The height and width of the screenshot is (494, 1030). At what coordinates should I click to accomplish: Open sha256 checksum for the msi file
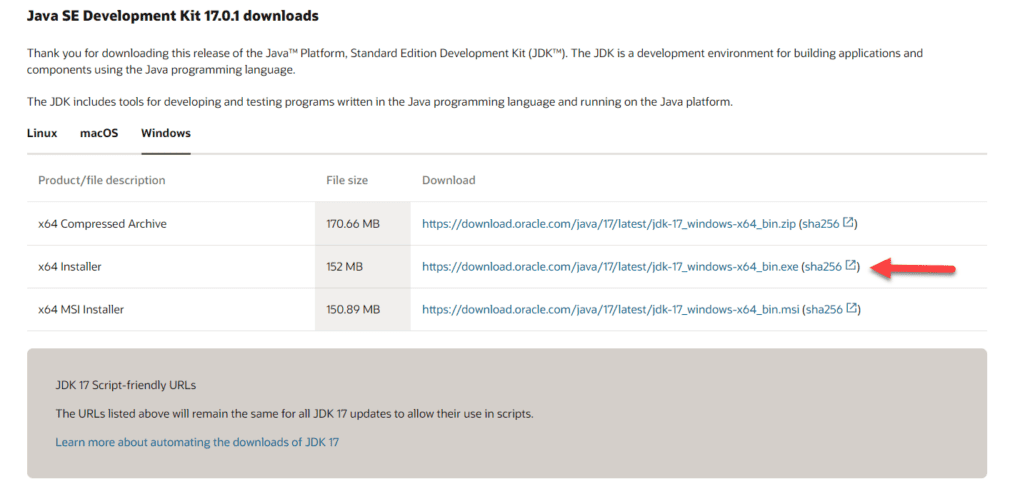click(824, 310)
